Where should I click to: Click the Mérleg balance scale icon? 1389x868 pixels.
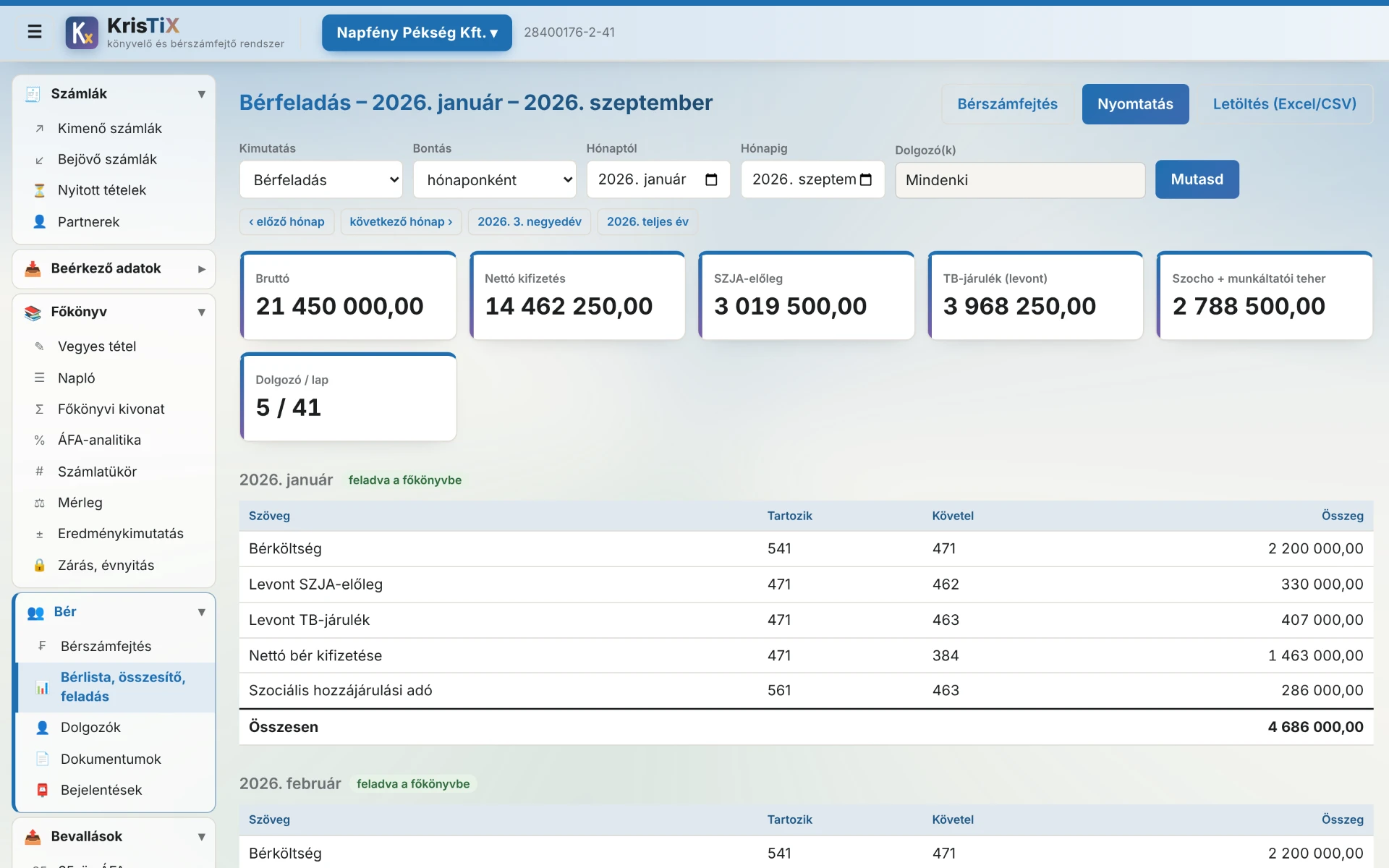[x=40, y=503]
